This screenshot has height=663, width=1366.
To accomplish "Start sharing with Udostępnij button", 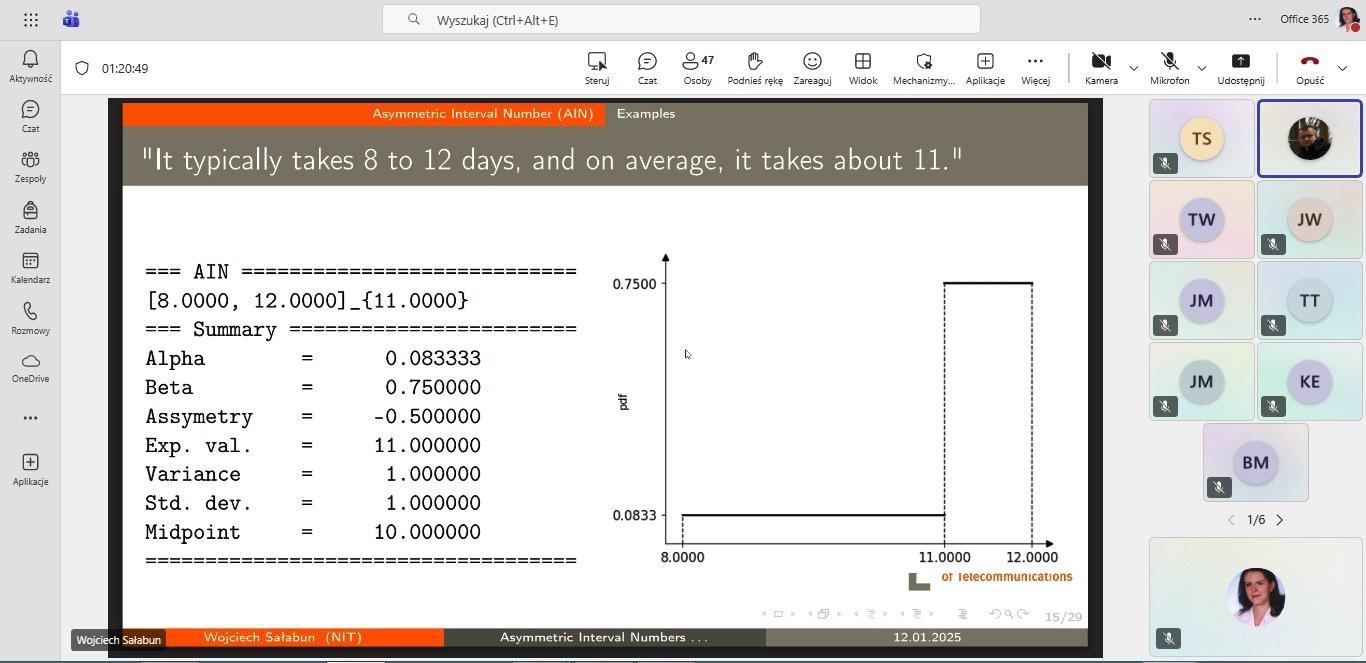I will [1240, 68].
